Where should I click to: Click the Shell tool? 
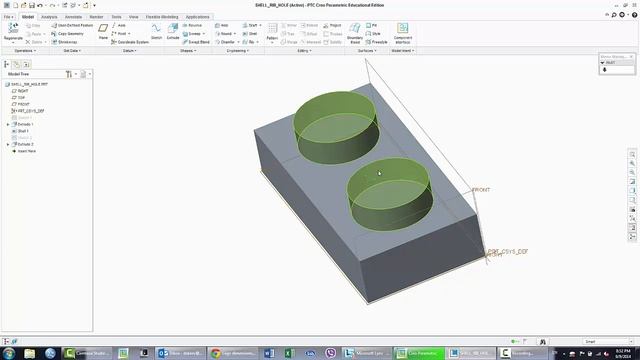point(250,33)
